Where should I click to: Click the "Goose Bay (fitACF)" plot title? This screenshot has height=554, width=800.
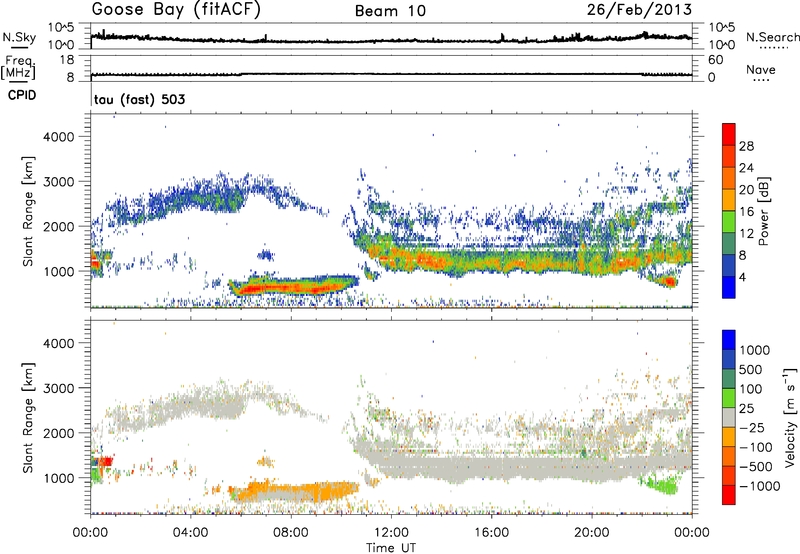tap(176, 10)
